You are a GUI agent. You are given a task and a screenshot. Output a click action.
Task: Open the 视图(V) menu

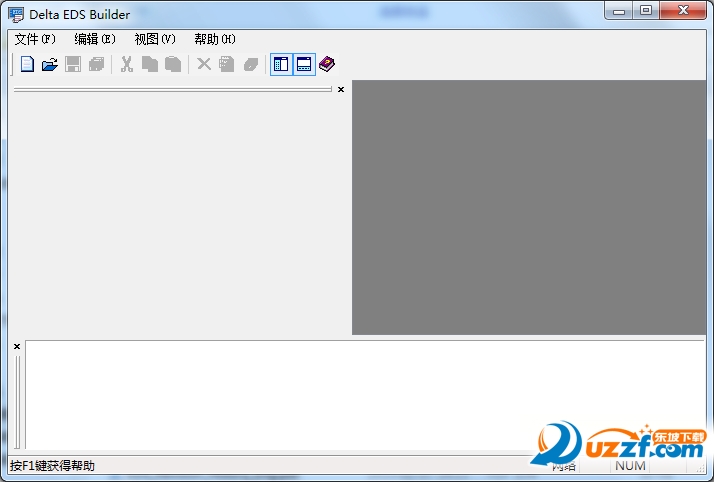(x=155, y=39)
